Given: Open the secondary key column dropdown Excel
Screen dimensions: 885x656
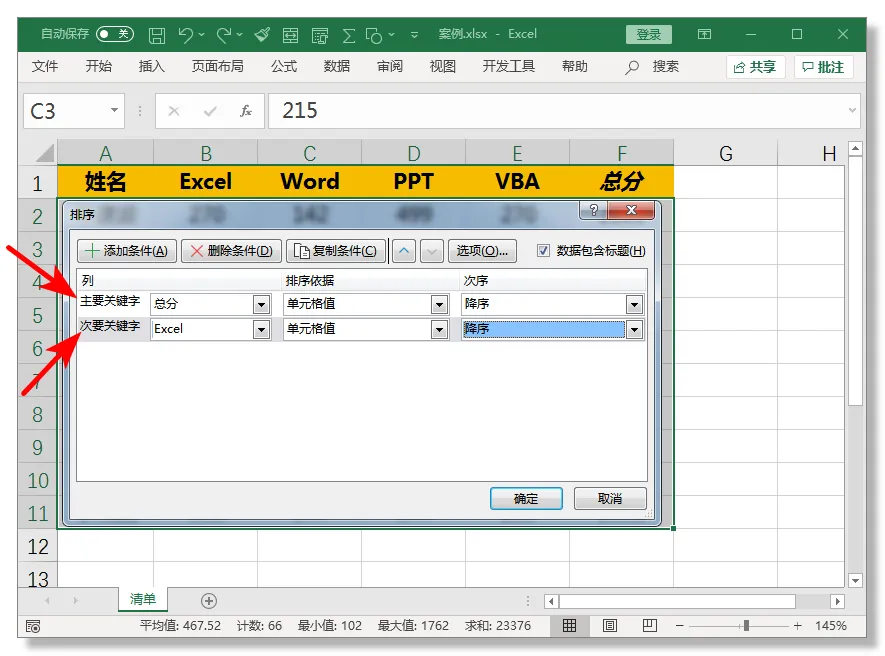Looking at the screenshot, I should (x=261, y=330).
